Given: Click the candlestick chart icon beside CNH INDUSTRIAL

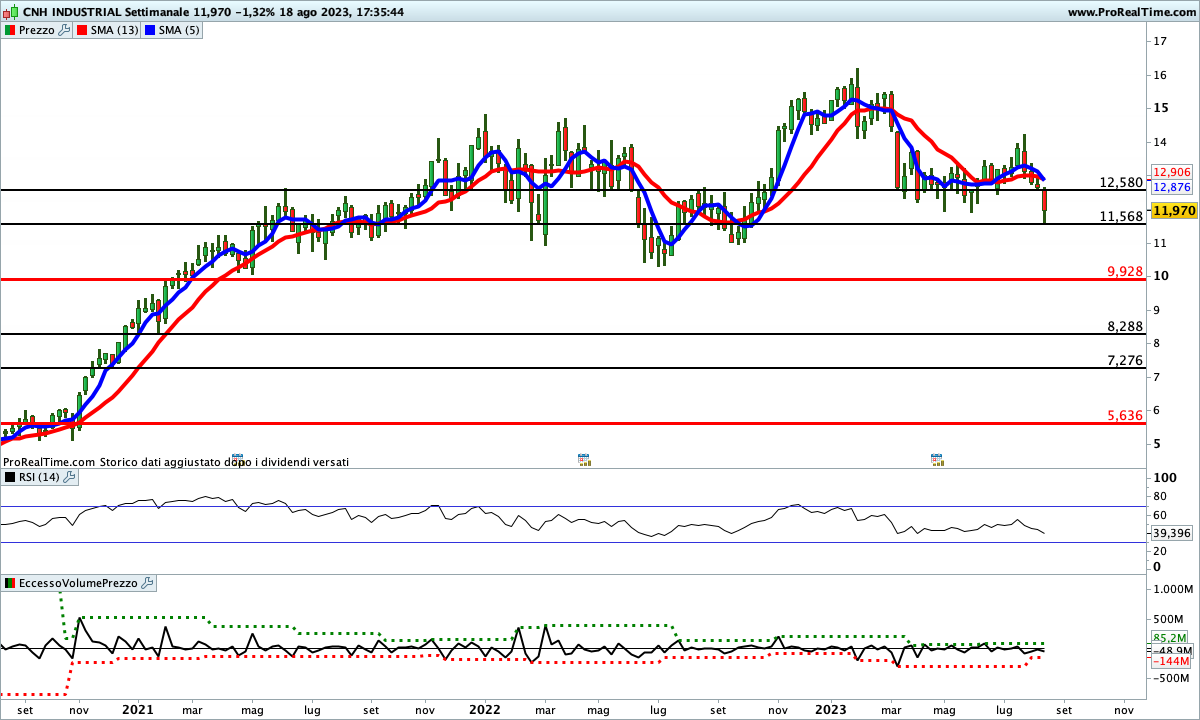Looking at the screenshot, I should point(10,12).
